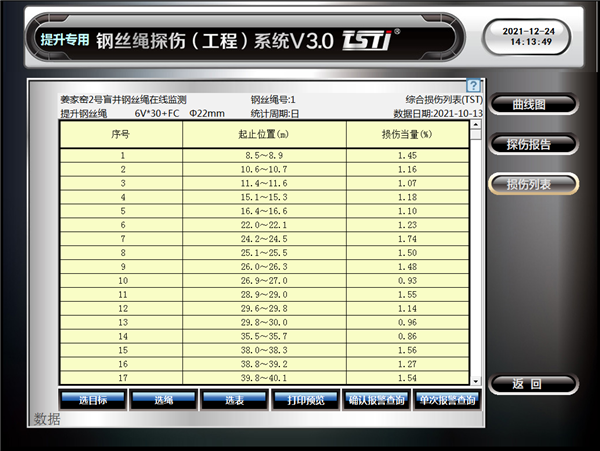Click sequence number 17 in the table
Viewport: 600px width, 451px height.
pos(121,378)
